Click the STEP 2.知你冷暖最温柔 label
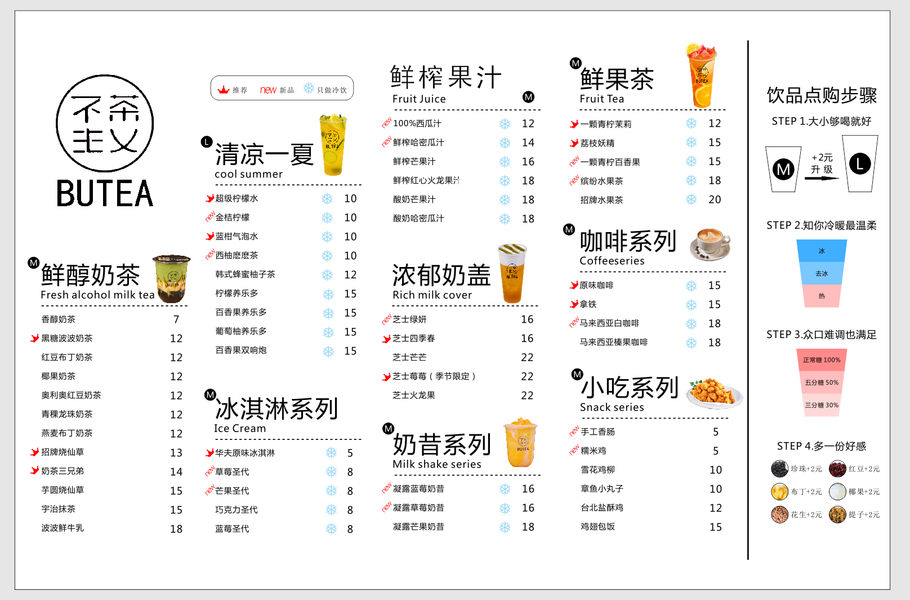Image resolution: width=910 pixels, height=600 pixels. click(821, 225)
